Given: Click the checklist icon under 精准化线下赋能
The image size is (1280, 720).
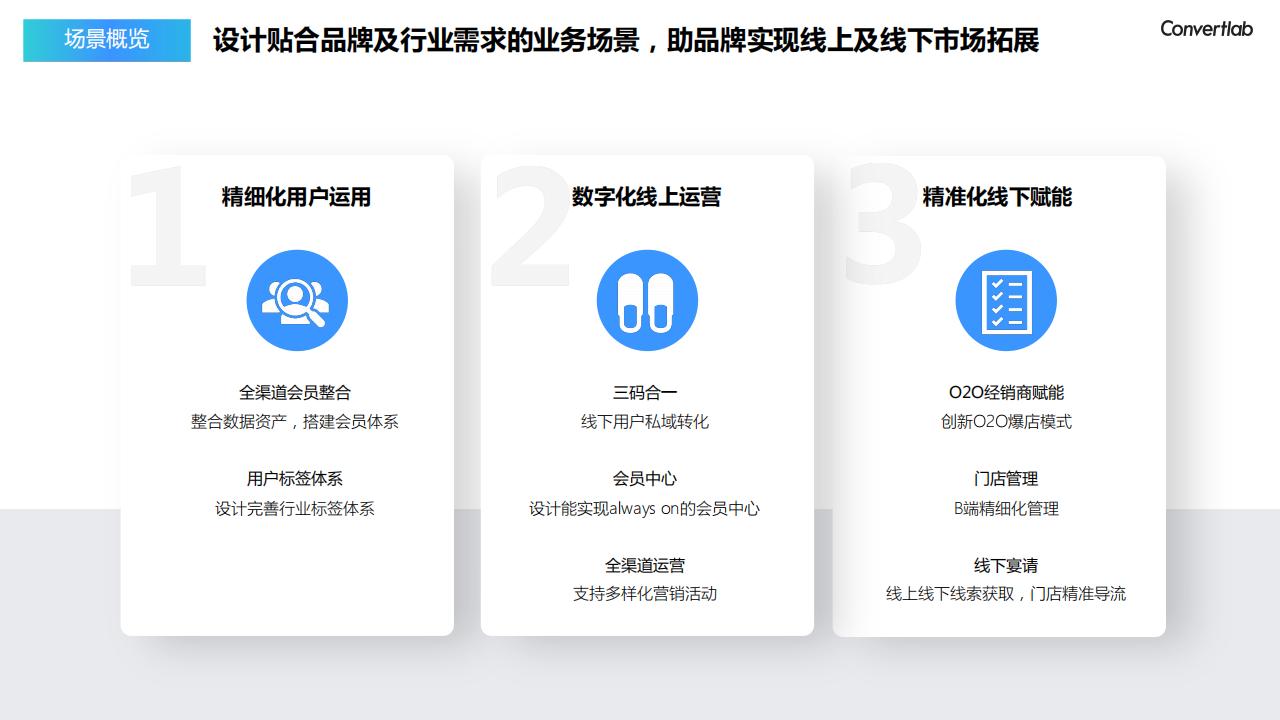Looking at the screenshot, I should [1006, 300].
